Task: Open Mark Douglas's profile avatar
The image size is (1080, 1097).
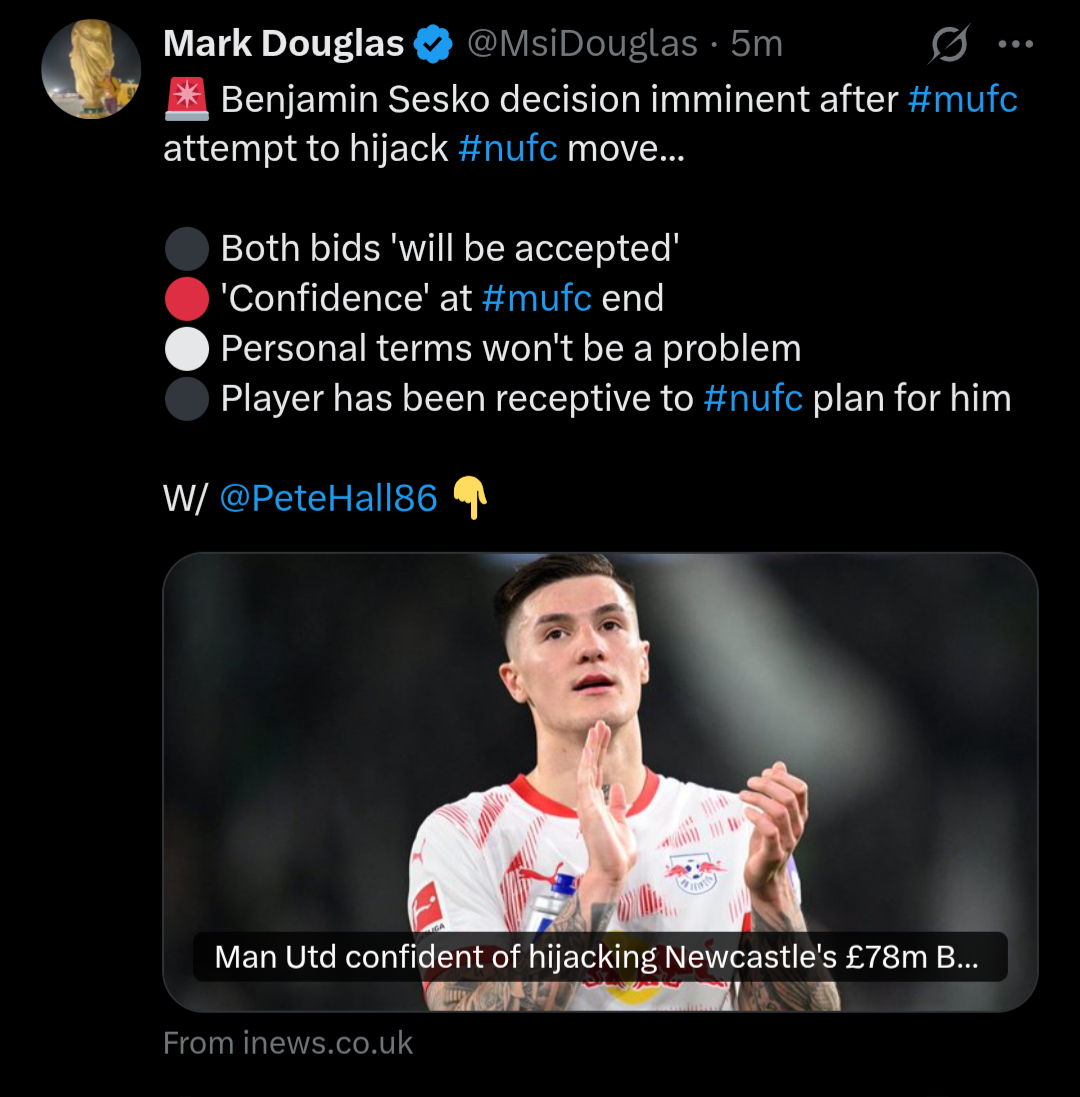Action: coord(91,69)
